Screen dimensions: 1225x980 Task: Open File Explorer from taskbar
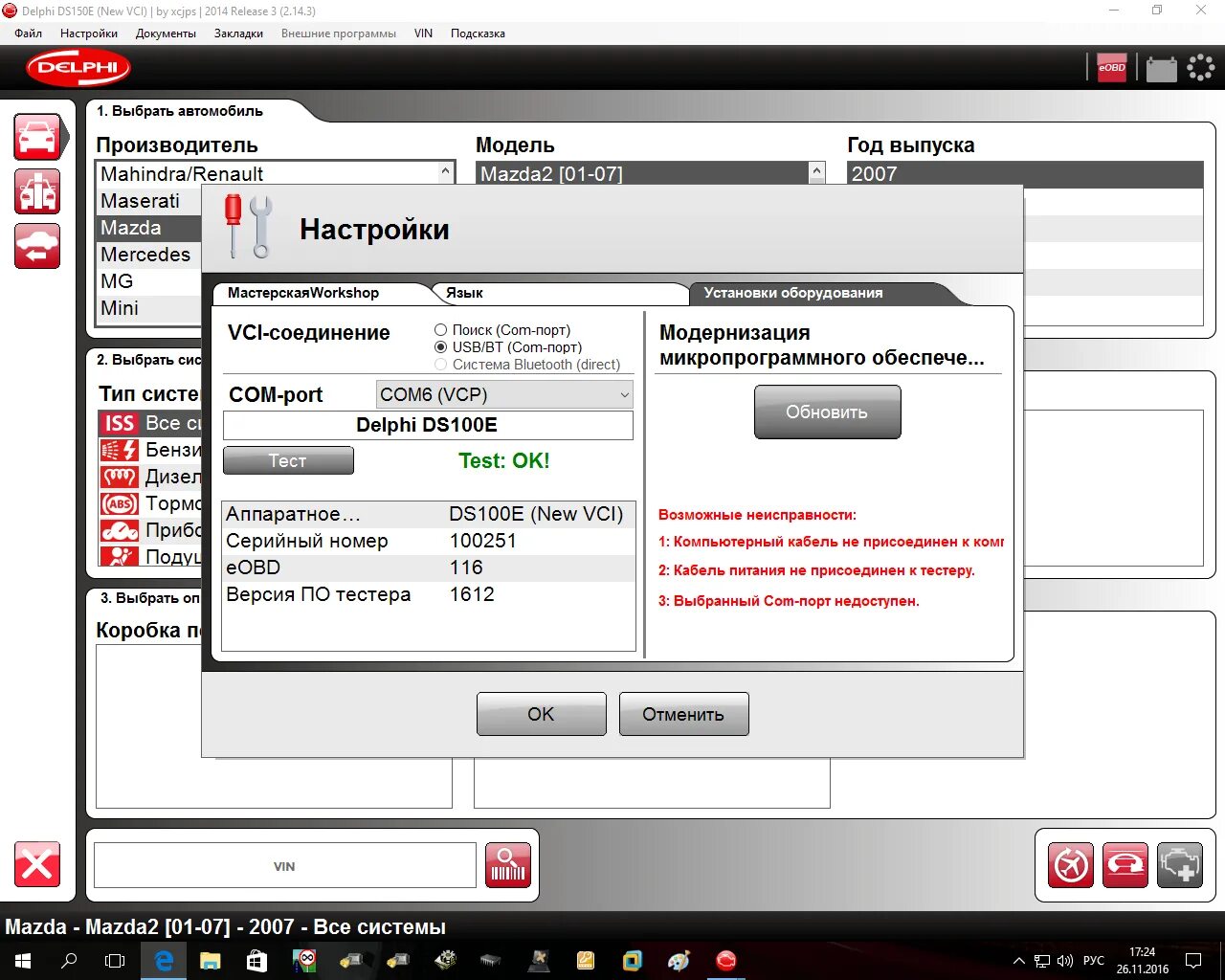[210, 961]
